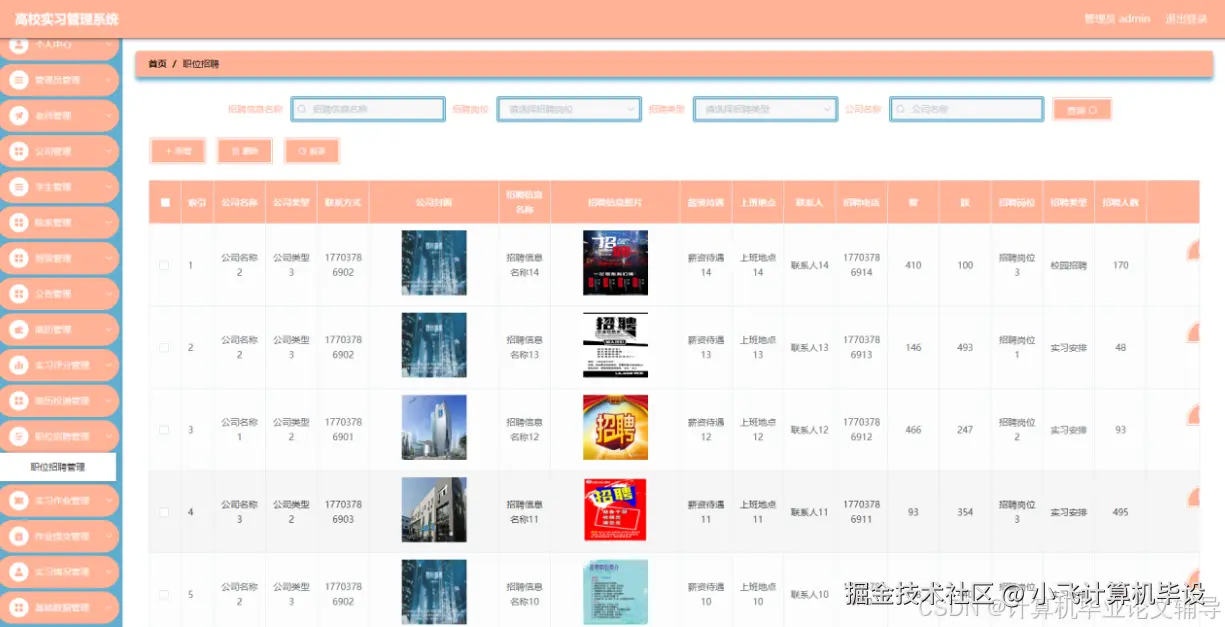Viewport: 1225px width, 627px height.
Task: Tick the checkbox for row index 1
Action: click(x=164, y=265)
